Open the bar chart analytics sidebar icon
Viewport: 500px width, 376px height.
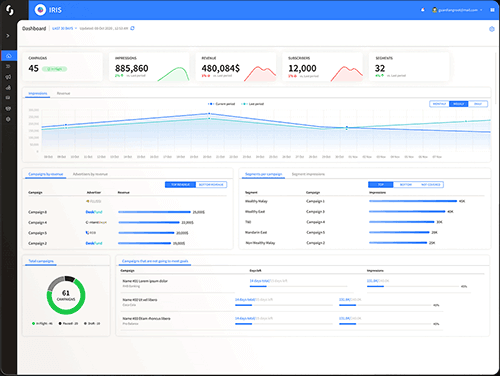coord(8,87)
